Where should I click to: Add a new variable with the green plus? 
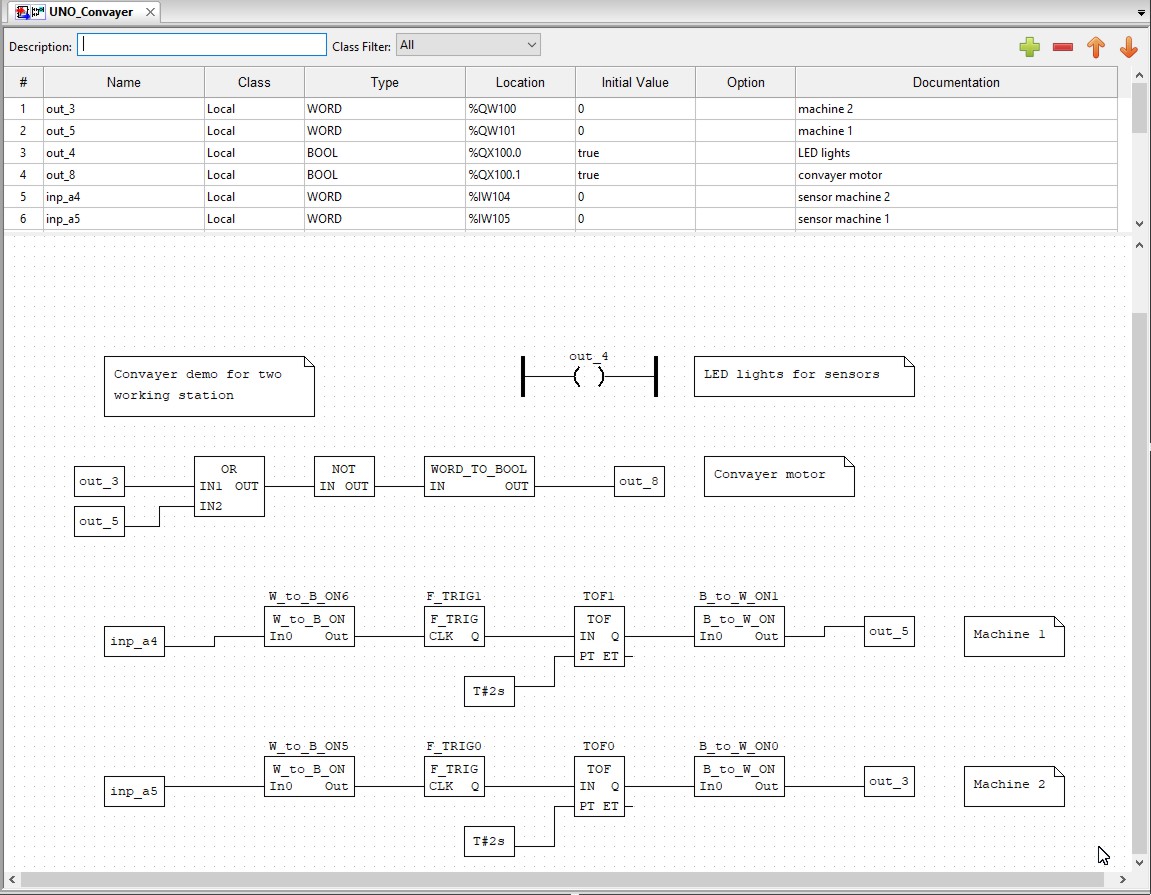click(x=1029, y=47)
